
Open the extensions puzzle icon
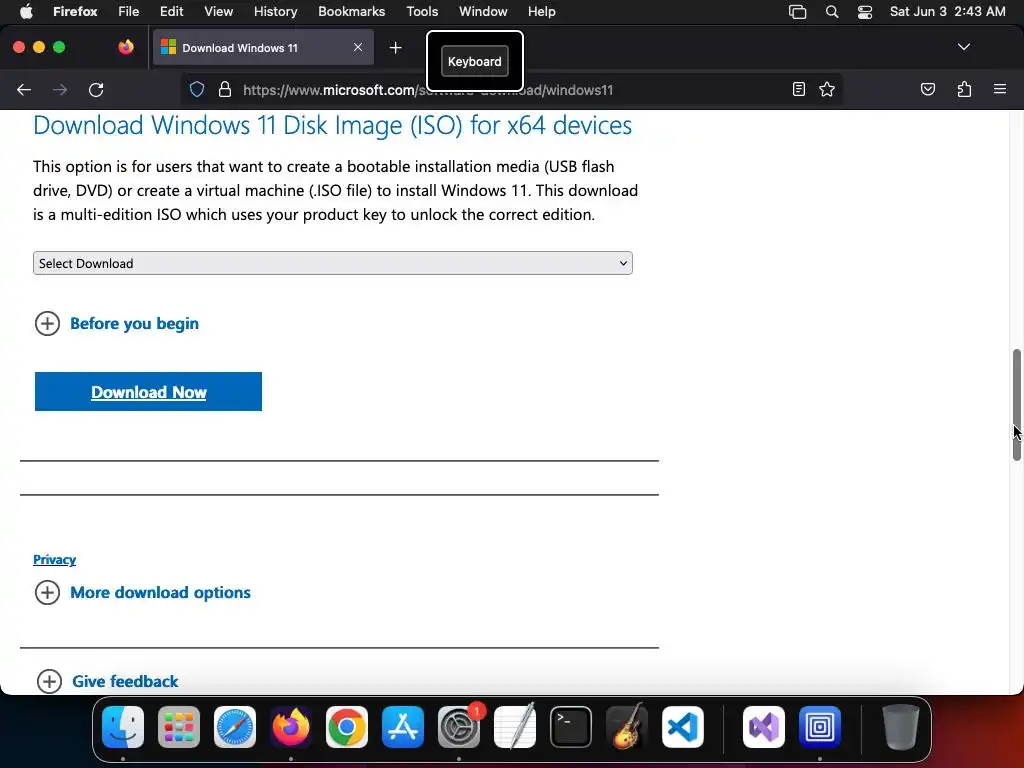pos(964,89)
